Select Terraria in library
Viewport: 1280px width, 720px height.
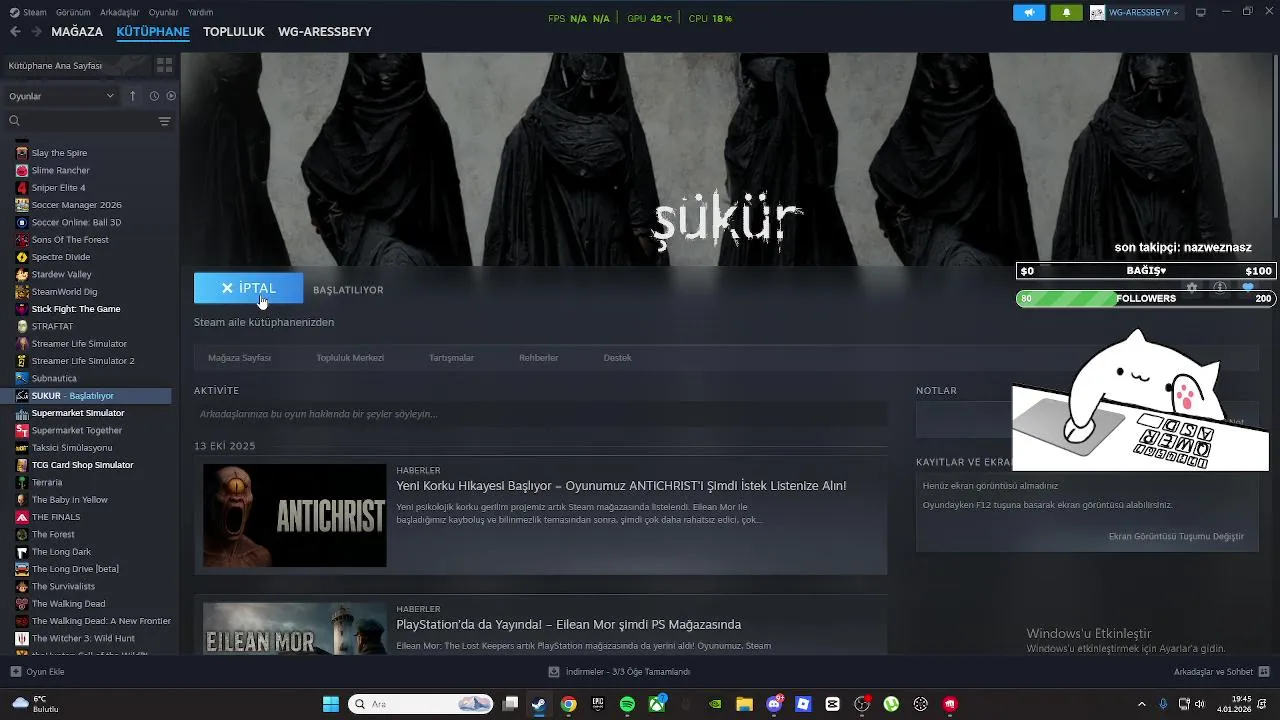(47, 482)
